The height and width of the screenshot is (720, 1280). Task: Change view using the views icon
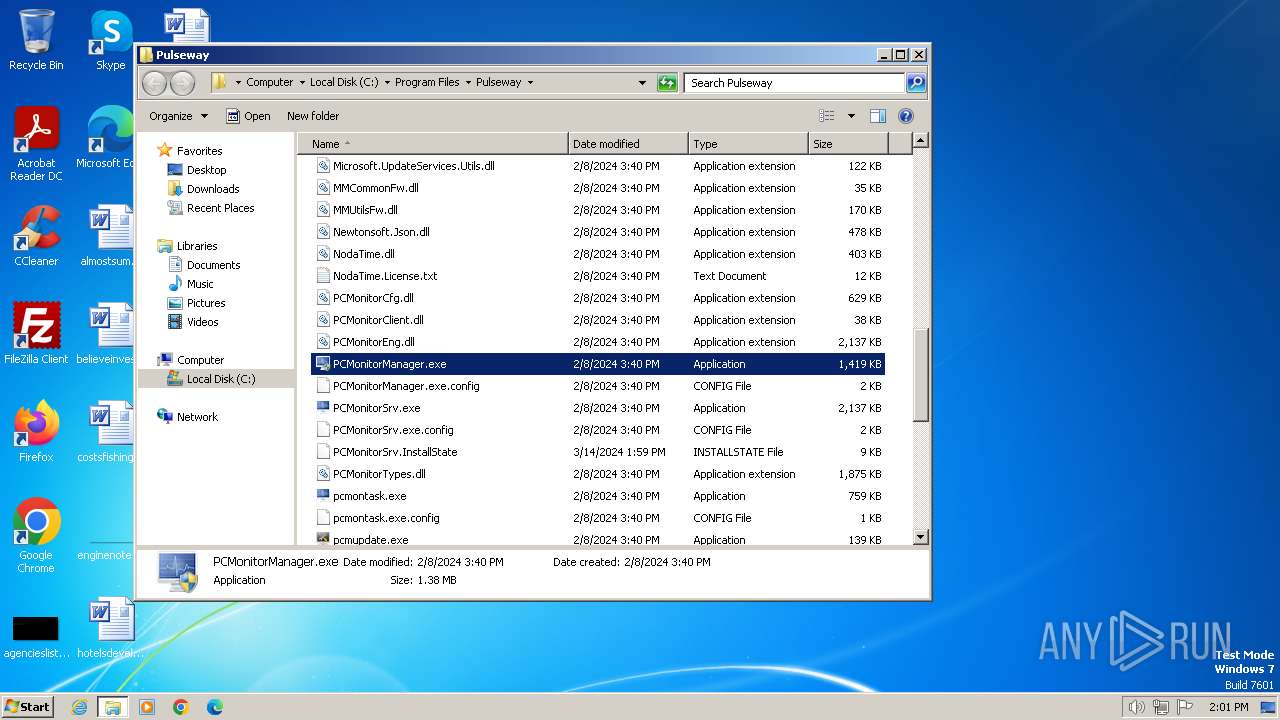[826, 116]
